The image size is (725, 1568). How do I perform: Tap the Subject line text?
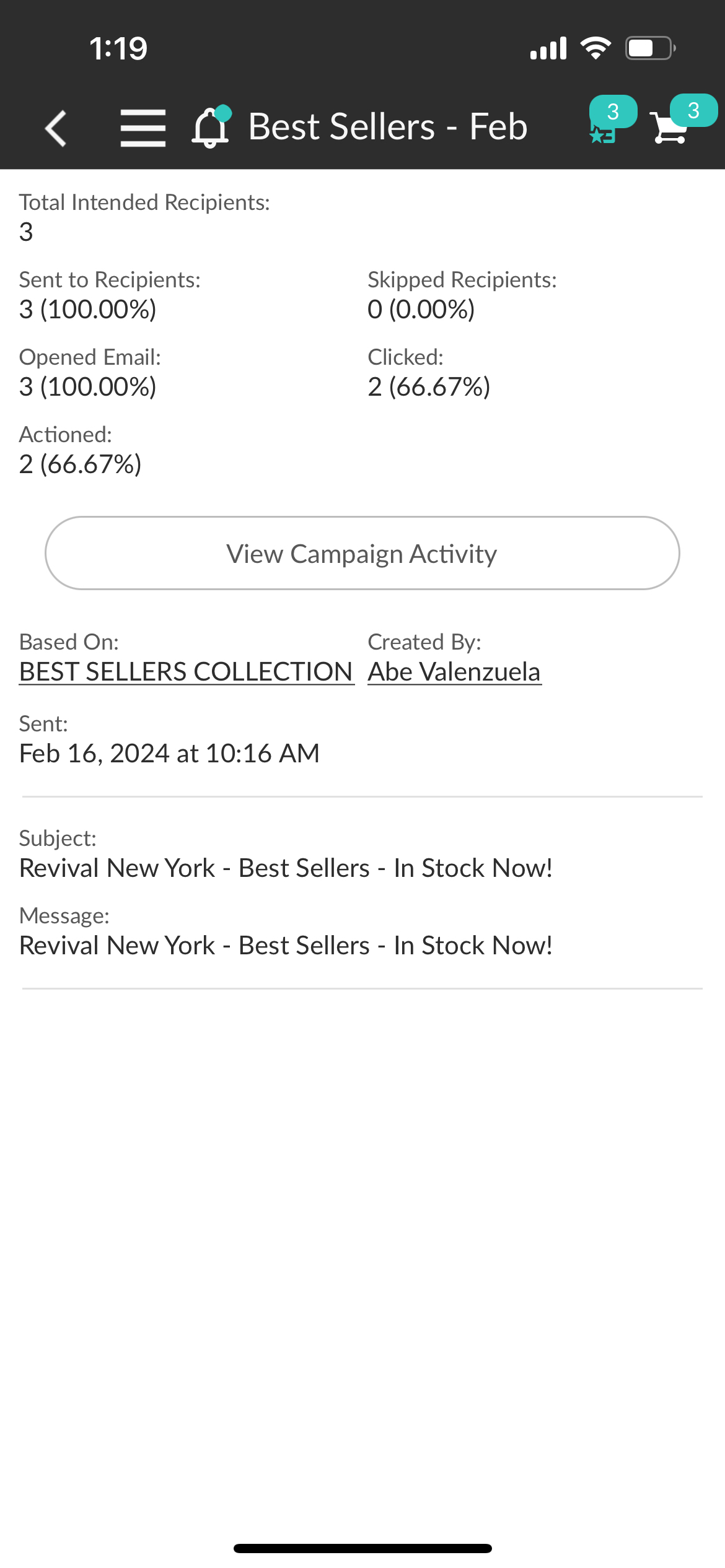pyautogui.click(x=286, y=868)
